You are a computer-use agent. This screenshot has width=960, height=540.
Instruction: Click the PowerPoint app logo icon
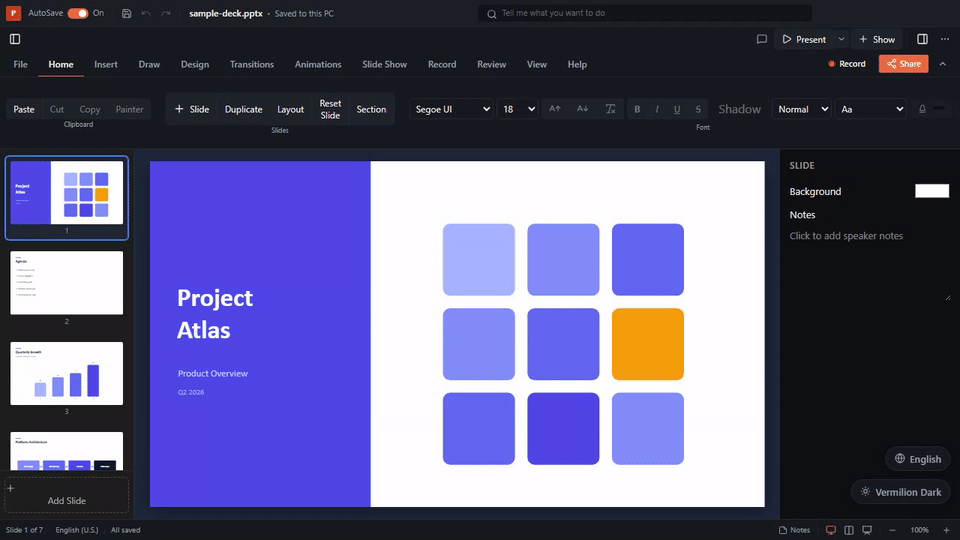click(13, 13)
